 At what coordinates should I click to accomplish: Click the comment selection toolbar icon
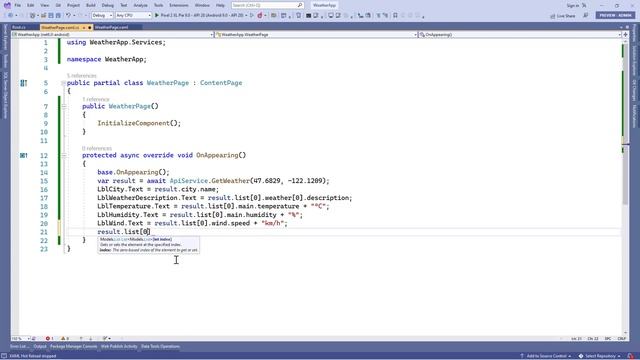tap(378, 16)
